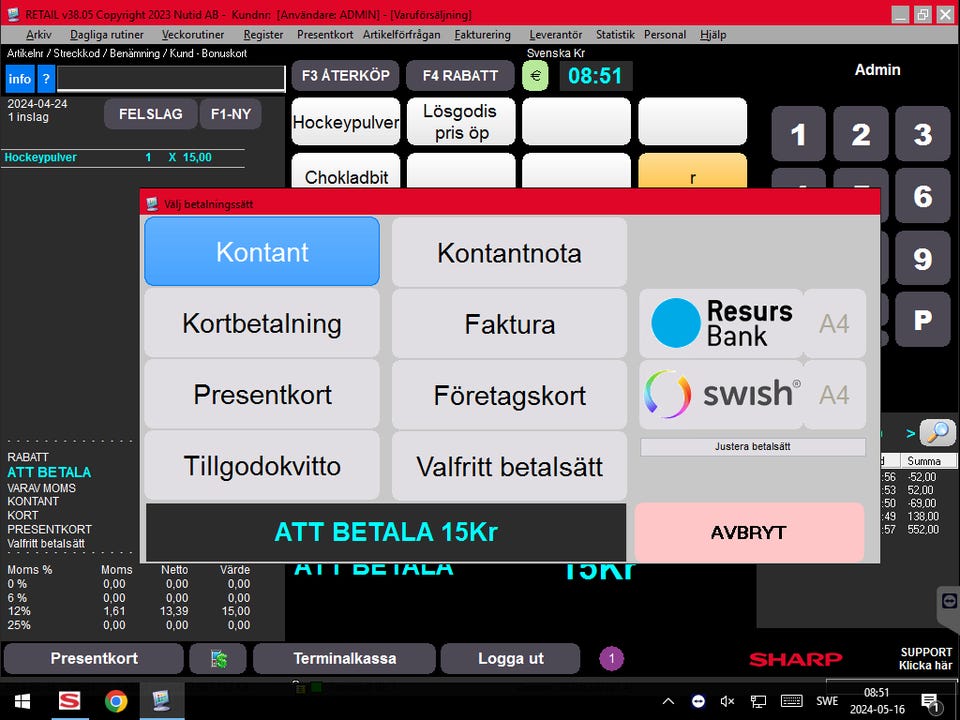The image size is (960, 720).
Task: Select Hockeypulver quick item button
Action: pos(346,122)
